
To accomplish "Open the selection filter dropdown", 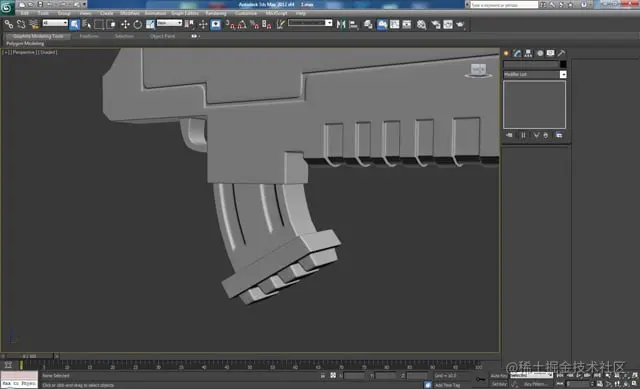I will pyautogui.click(x=55, y=23).
